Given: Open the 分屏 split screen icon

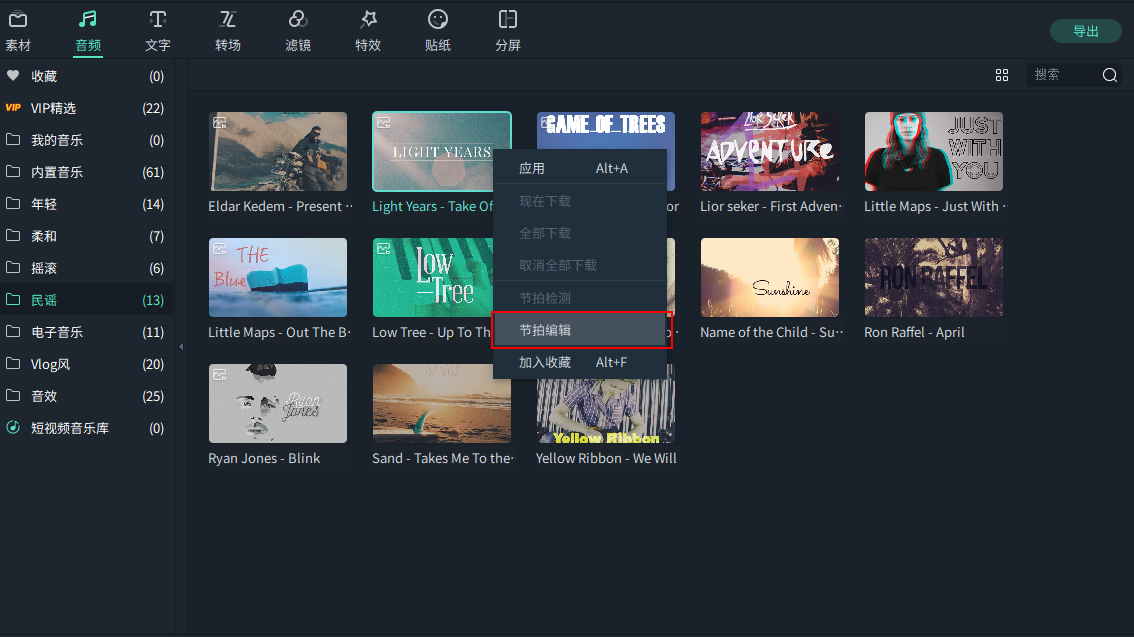Looking at the screenshot, I should 508,20.
